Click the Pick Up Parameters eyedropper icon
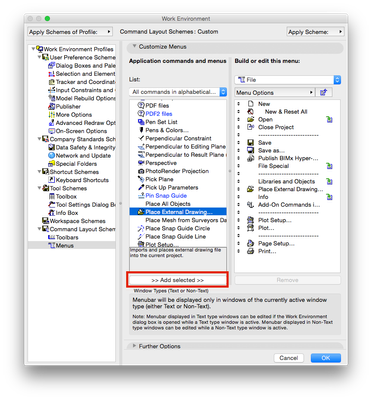Image resolution: width=372 pixels, height=400 pixels. tap(141, 187)
